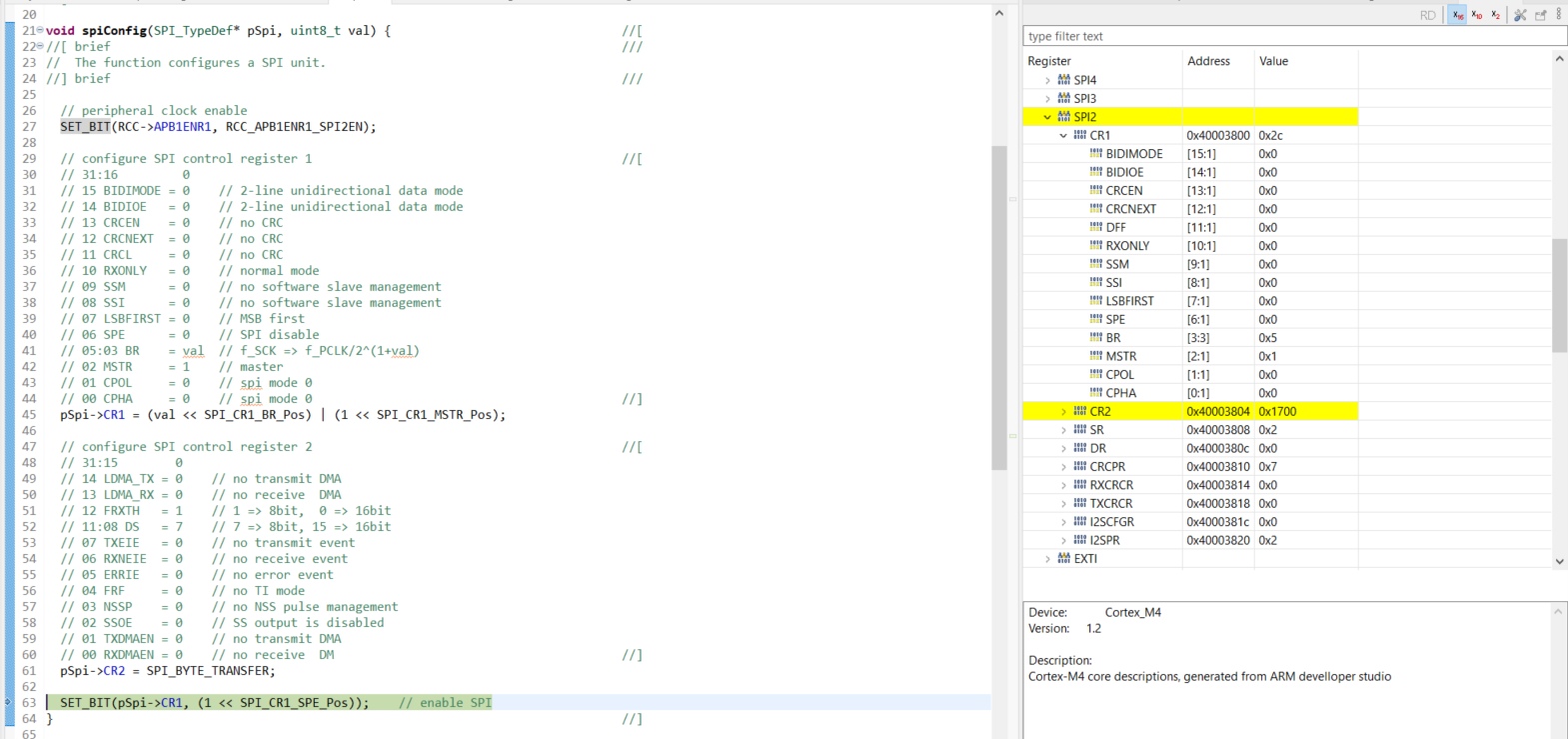
Task: Collapse the brief comment fold marker
Action: pyautogui.click(x=40, y=47)
